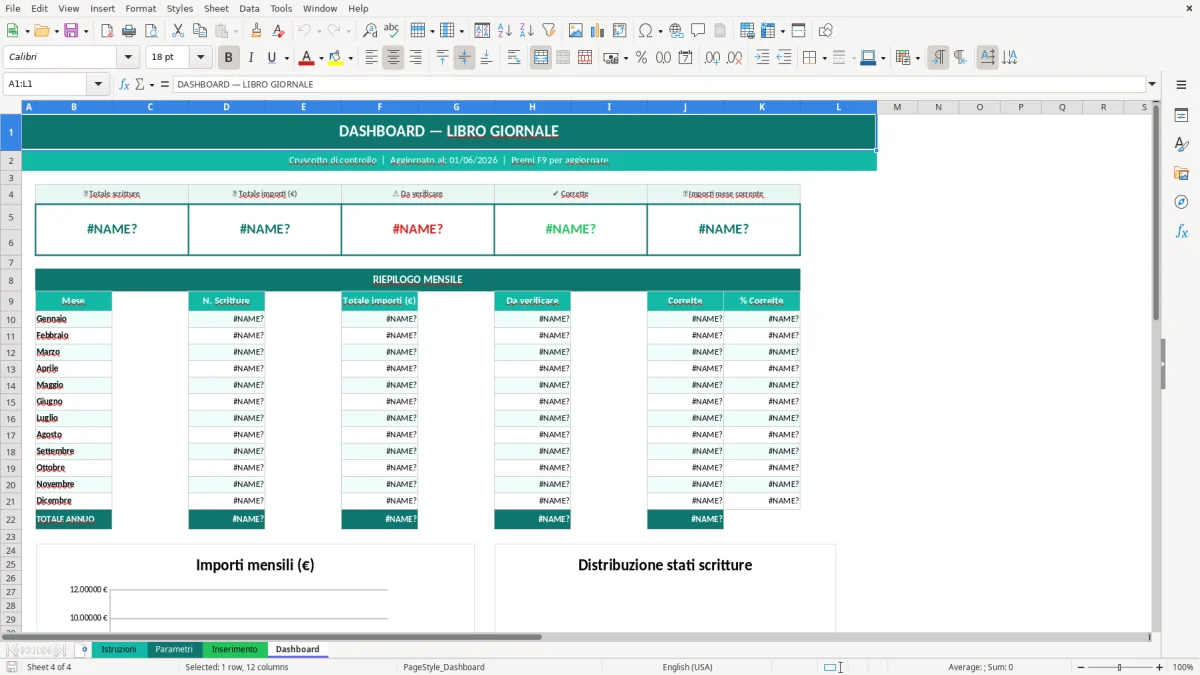Toggle Bold formatting

[229, 58]
